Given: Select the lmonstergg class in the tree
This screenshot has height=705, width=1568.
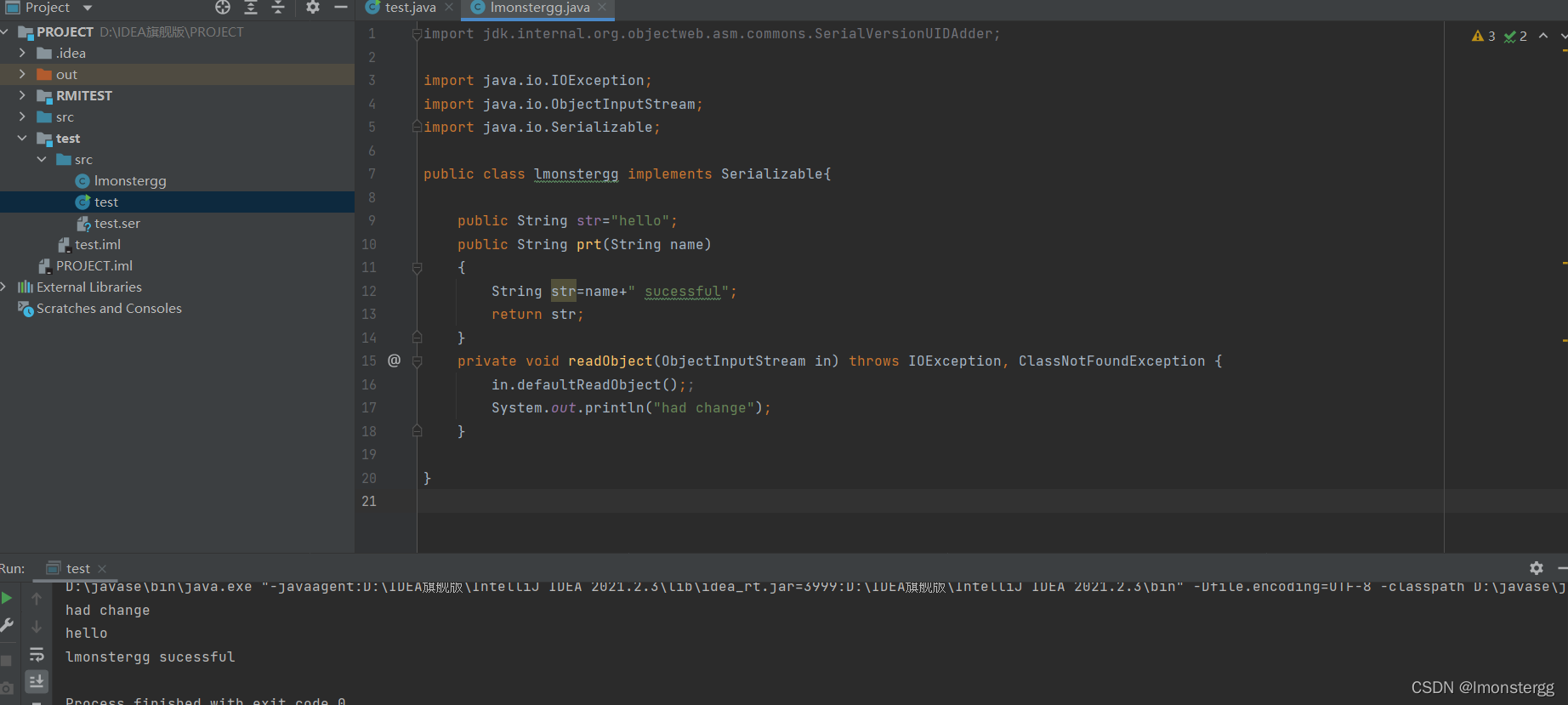Looking at the screenshot, I should tap(130, 180).
